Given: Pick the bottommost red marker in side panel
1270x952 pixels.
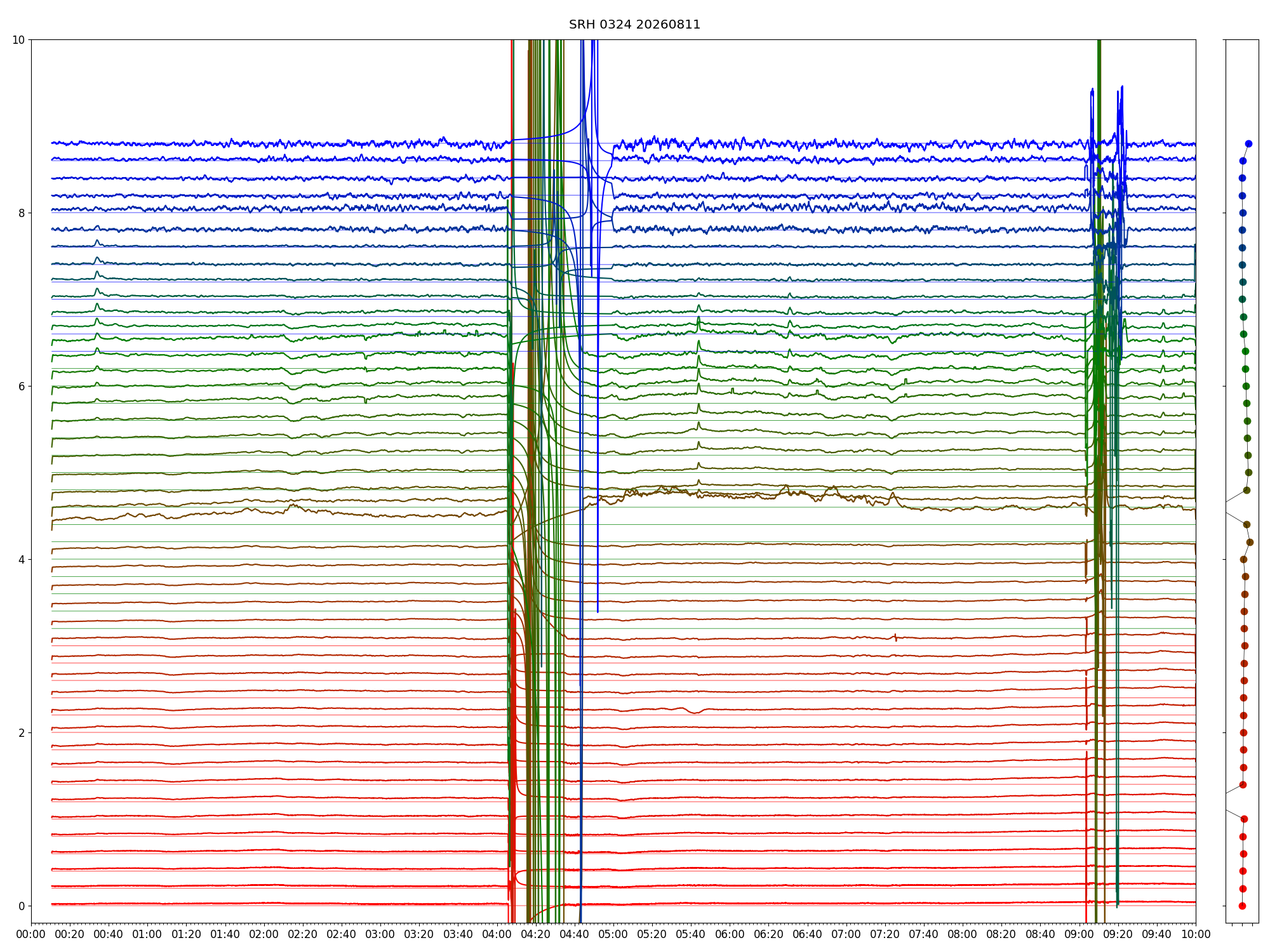Looking at the screenshot, I should point(1242,906).
